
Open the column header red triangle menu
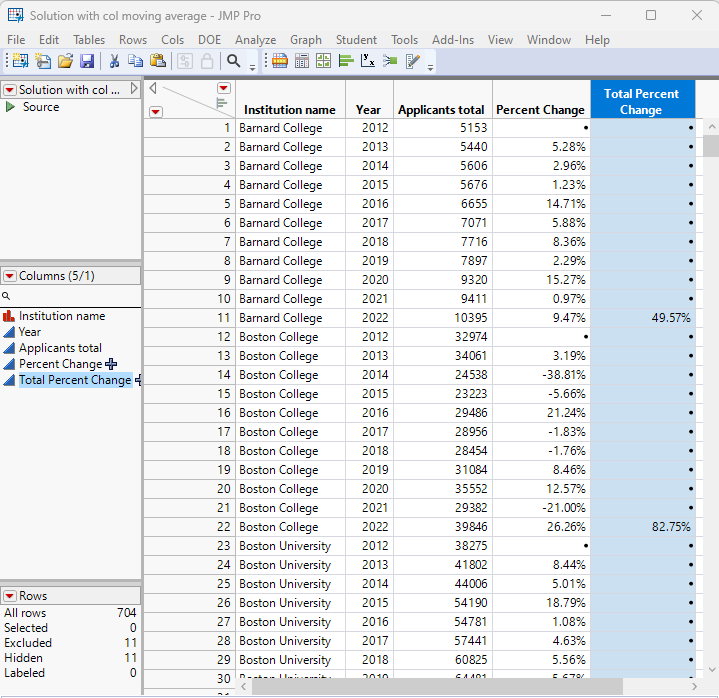coord(224,88)
